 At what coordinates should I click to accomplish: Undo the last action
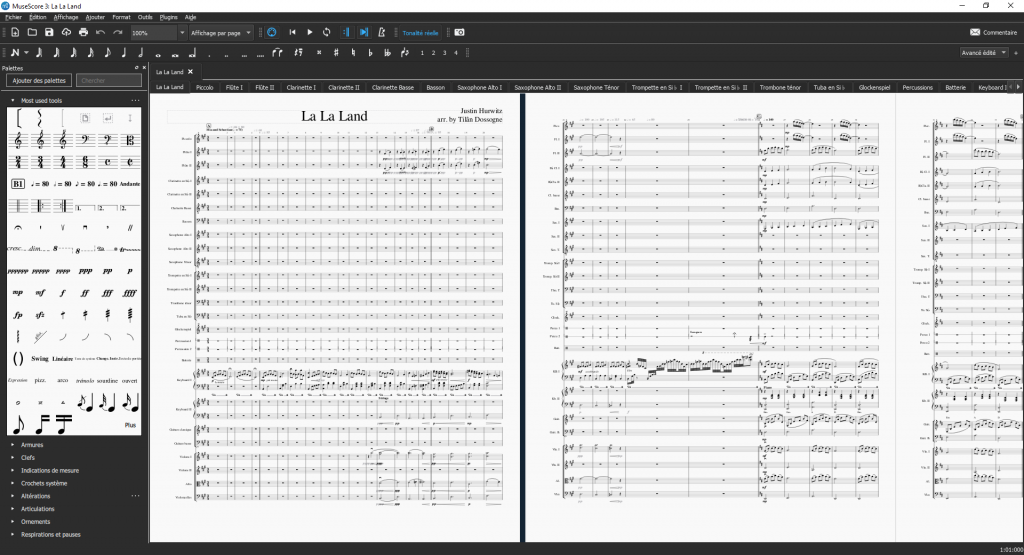click(100, 32)
